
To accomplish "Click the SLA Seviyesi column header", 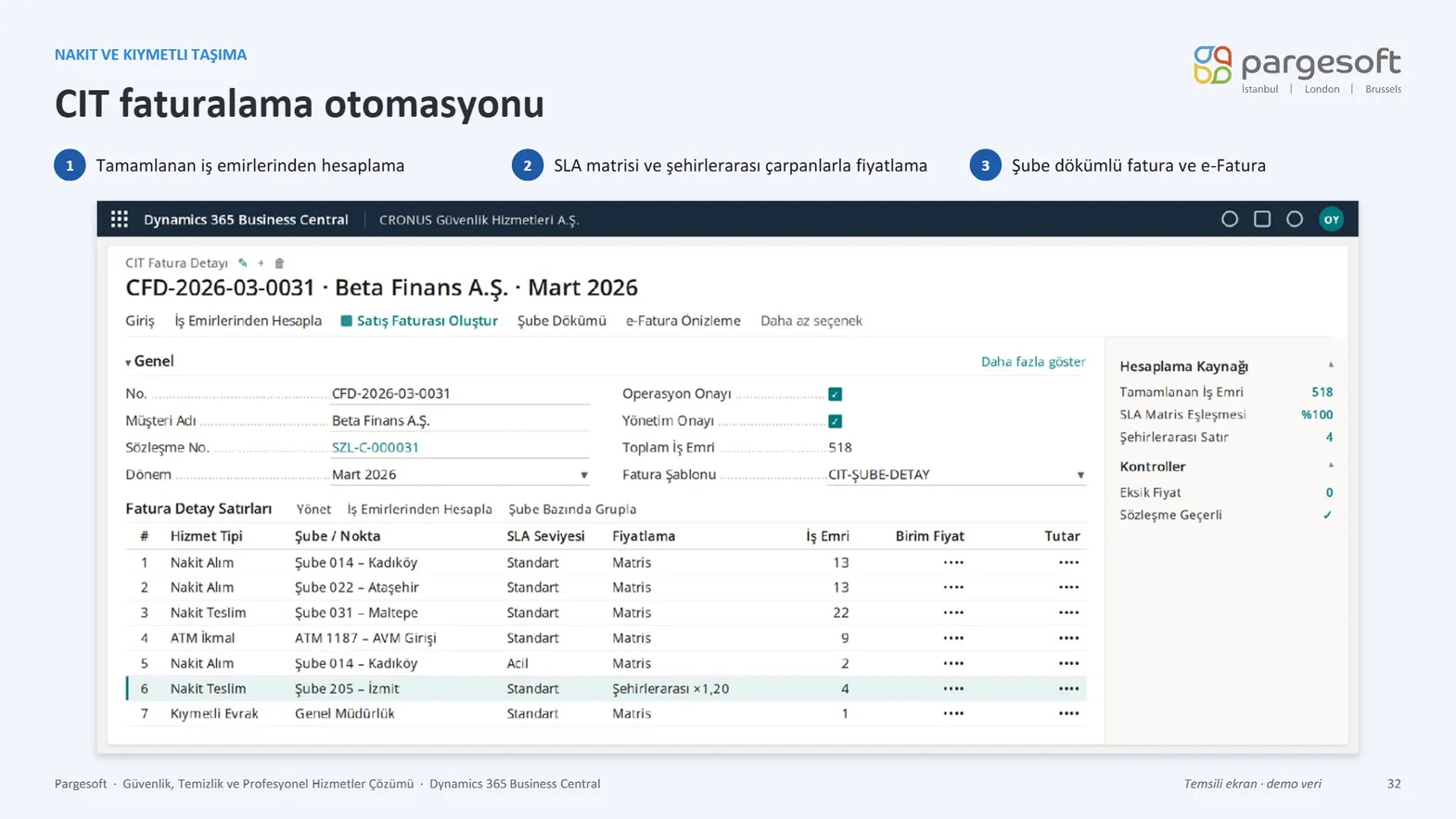I will [545, 536].
